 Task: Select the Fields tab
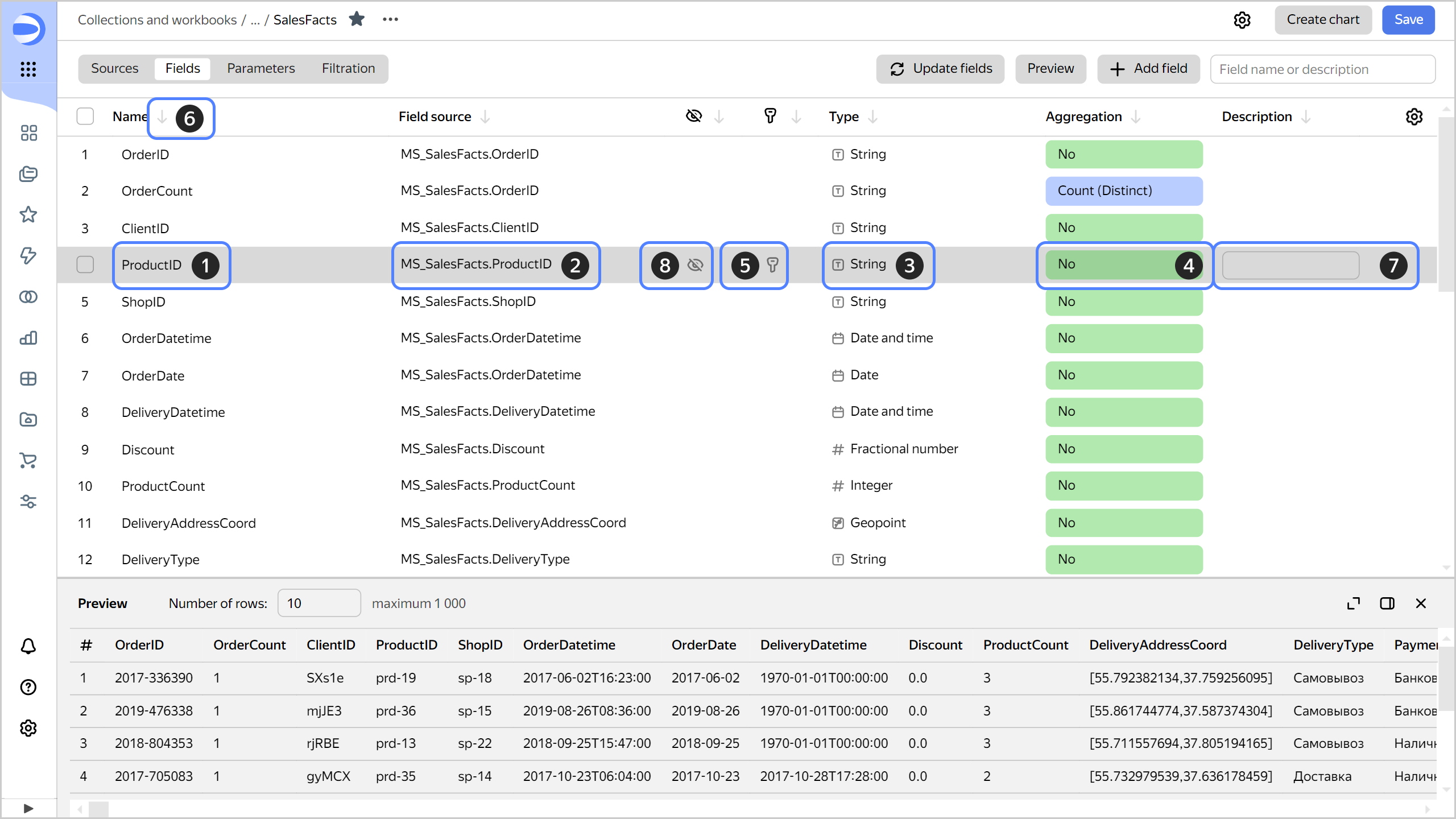pyautogui.click(x=182, y=68)
